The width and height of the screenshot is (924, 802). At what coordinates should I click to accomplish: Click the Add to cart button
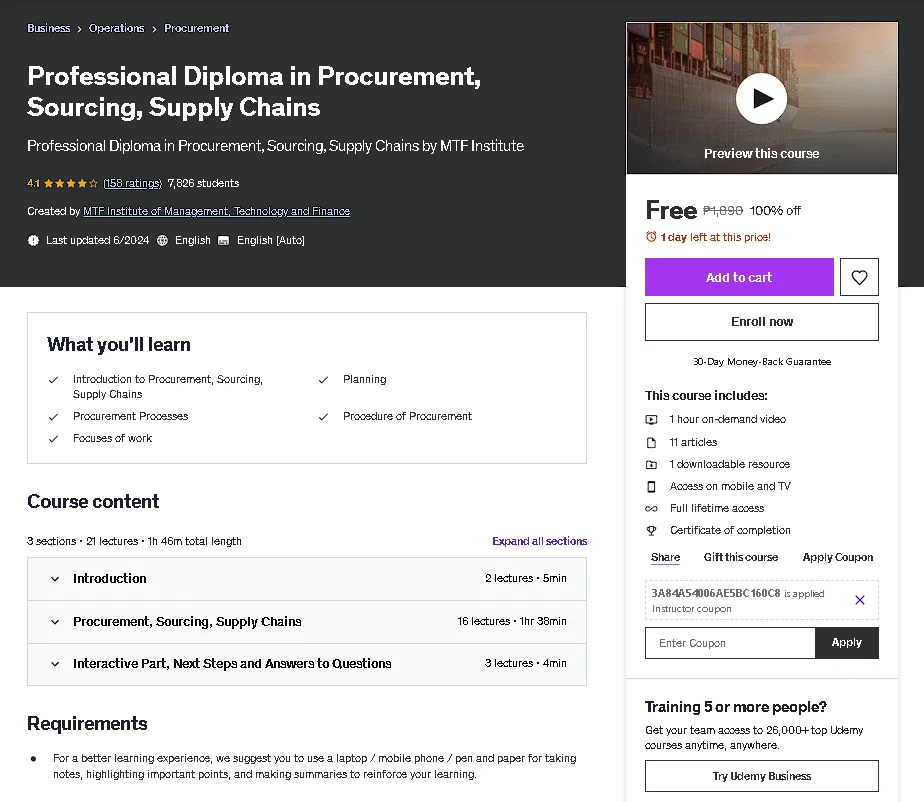[x=739, y=277]
